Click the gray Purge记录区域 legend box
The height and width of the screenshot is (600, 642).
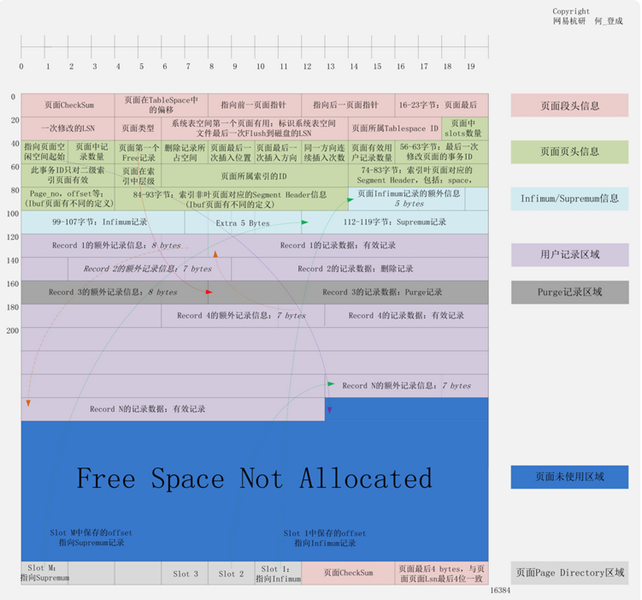click(x=570, y=292)
